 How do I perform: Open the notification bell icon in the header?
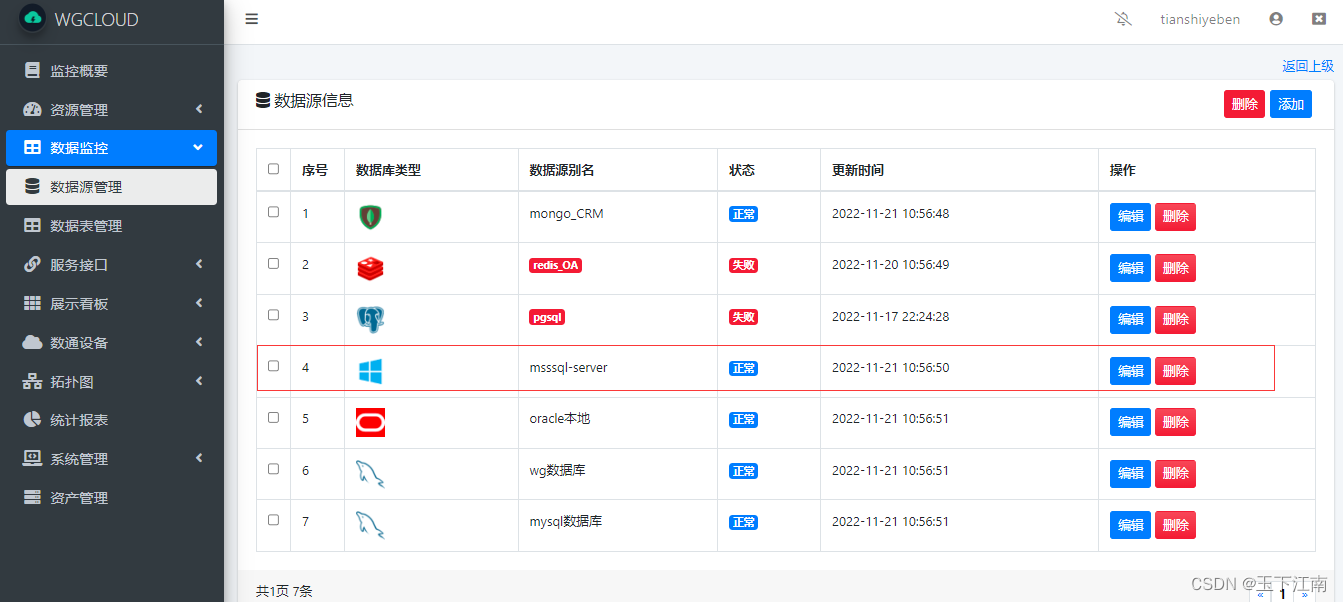point(1122,18)
